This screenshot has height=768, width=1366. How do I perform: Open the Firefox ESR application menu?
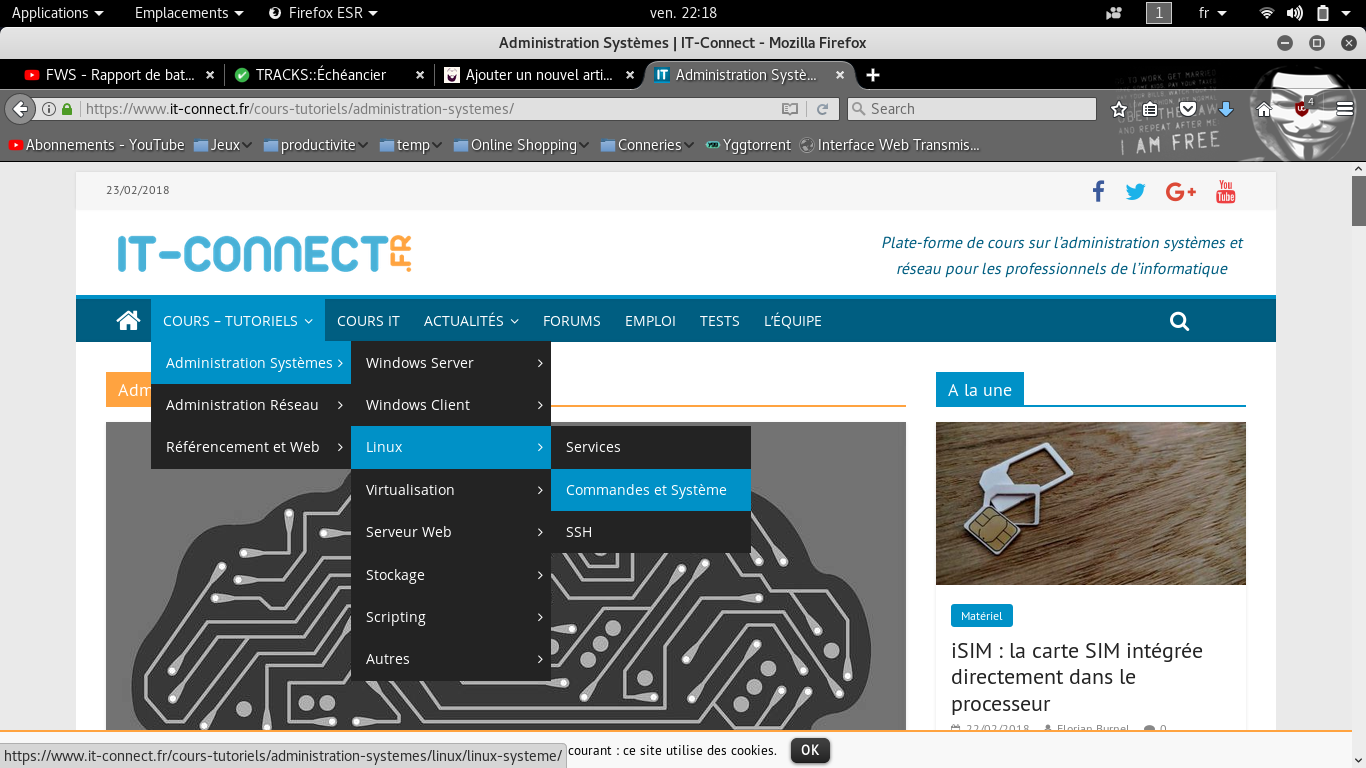click(324, 13)
